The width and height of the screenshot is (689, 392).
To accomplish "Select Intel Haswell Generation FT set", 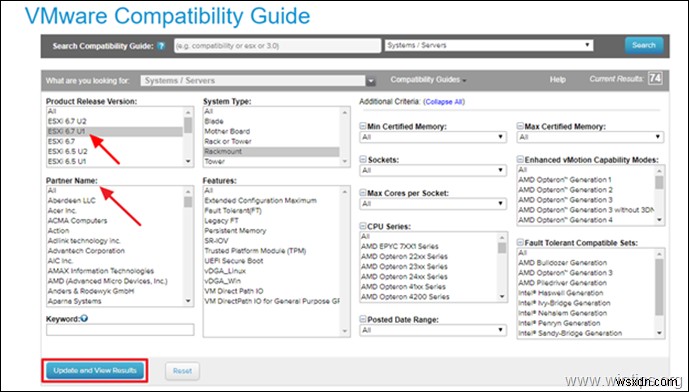I will [586, 293].
